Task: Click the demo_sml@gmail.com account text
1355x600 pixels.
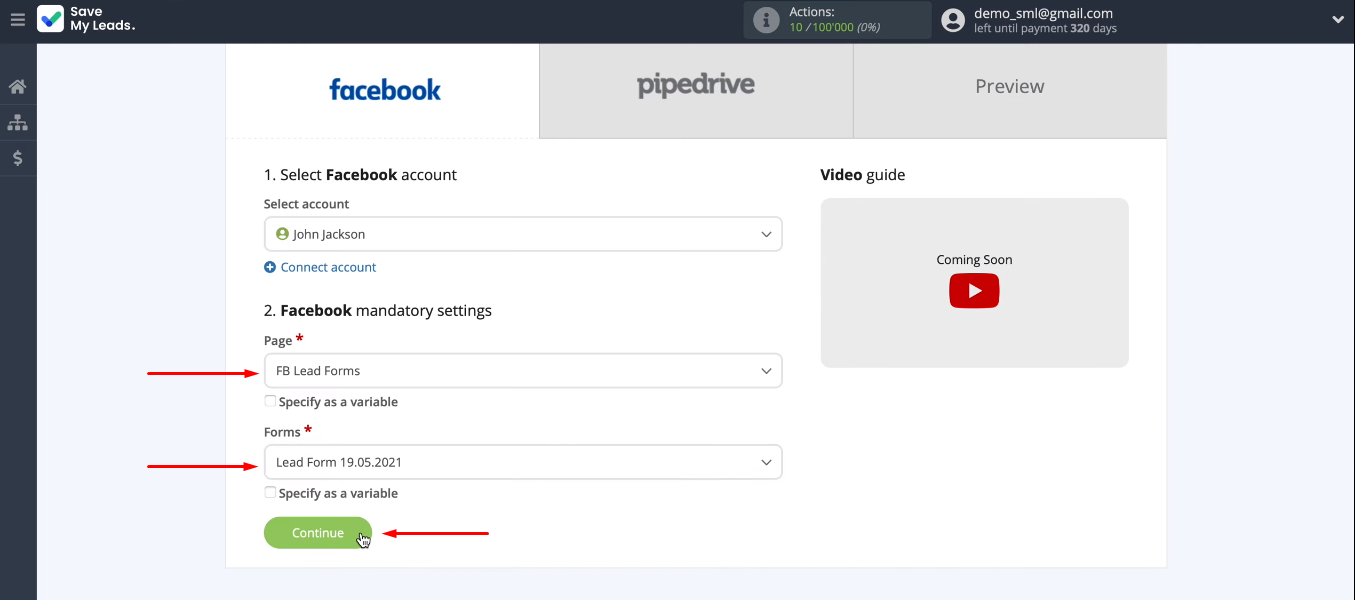Action: [x=1043, y=13]
